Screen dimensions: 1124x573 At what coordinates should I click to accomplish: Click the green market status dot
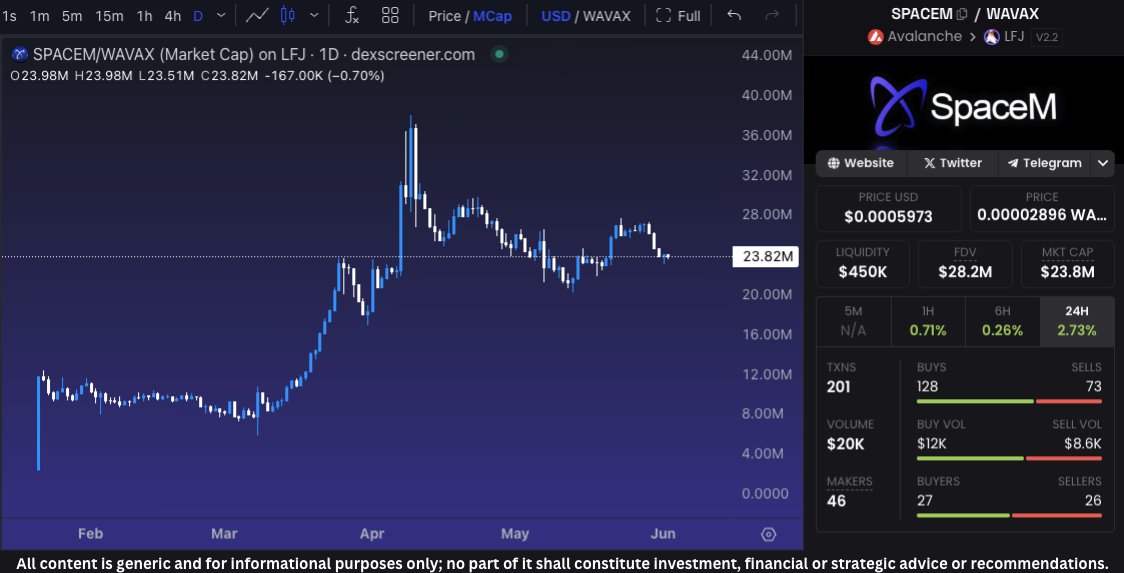tap(500, 54)
